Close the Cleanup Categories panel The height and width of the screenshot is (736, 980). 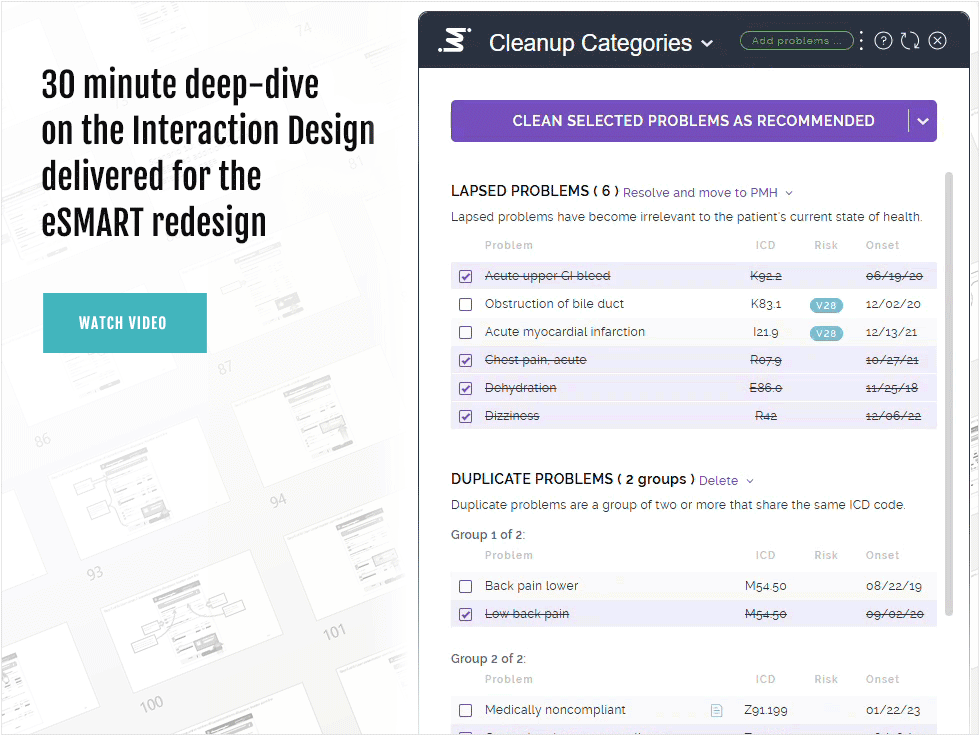click(938, 41)
